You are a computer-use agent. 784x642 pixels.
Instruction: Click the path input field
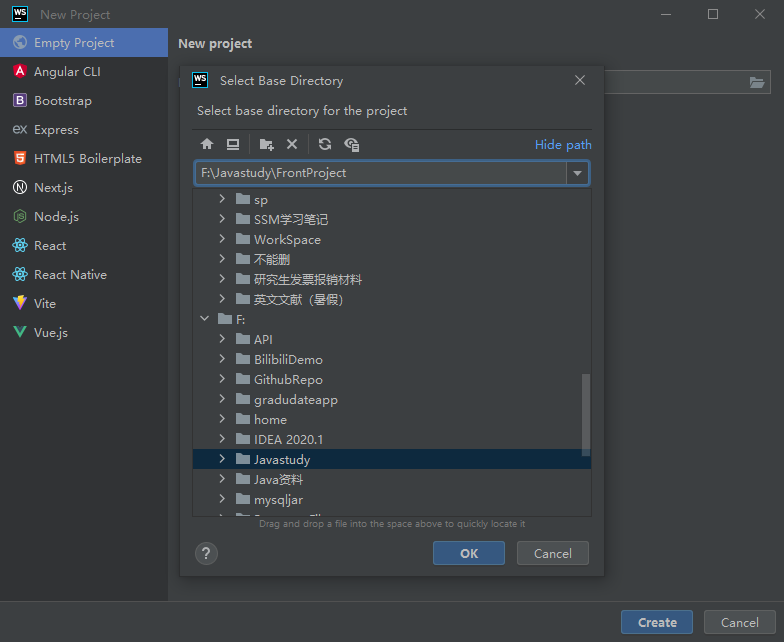tap(380, 173)
